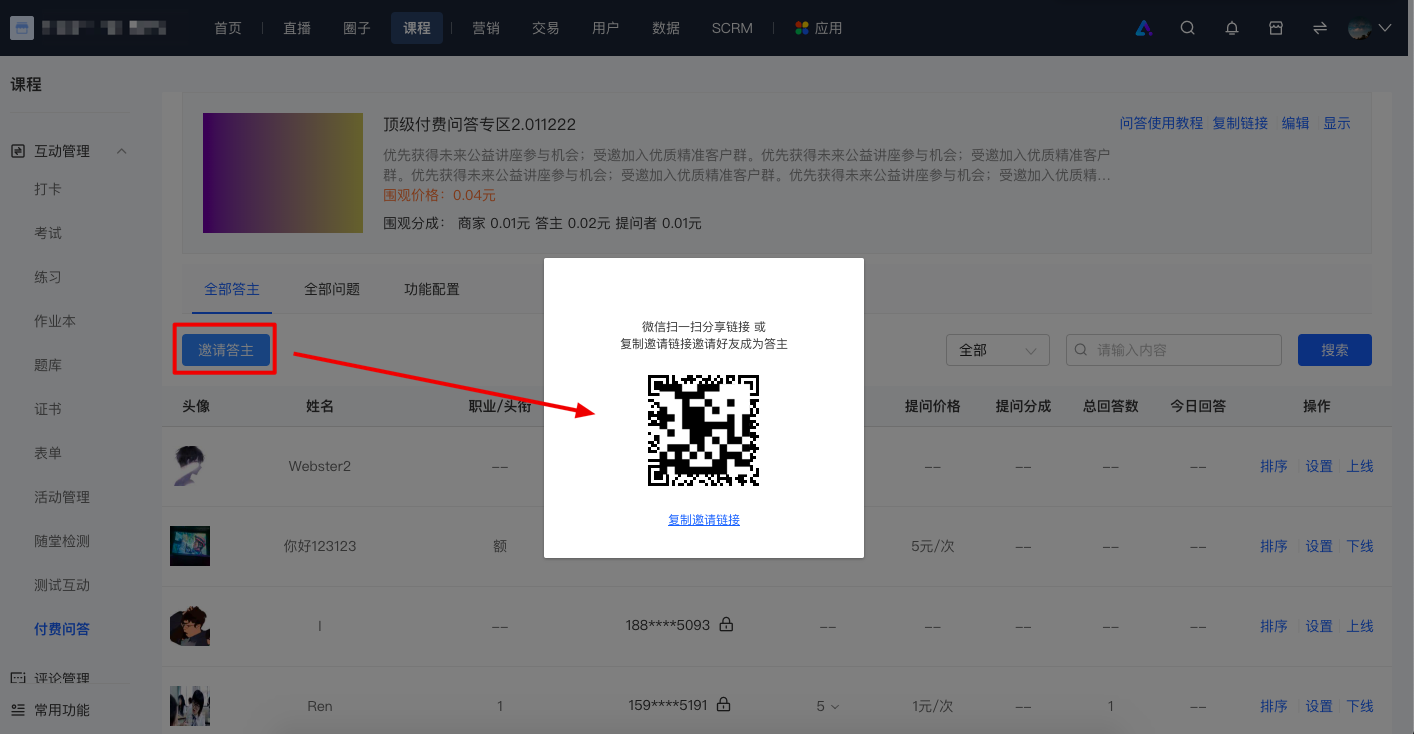Image resolution: width=1414 pixels, height=734 pixels.
Task: Collapse the 互动管理 sidebar section
Action: [122, 151]
